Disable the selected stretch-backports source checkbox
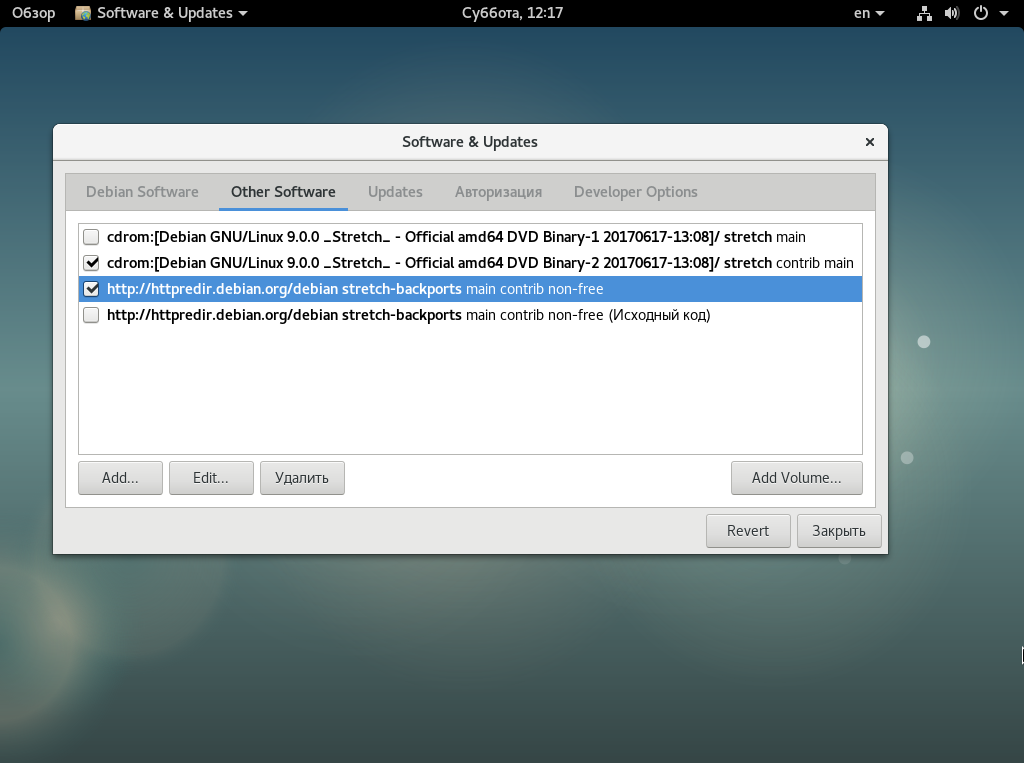 91,289
